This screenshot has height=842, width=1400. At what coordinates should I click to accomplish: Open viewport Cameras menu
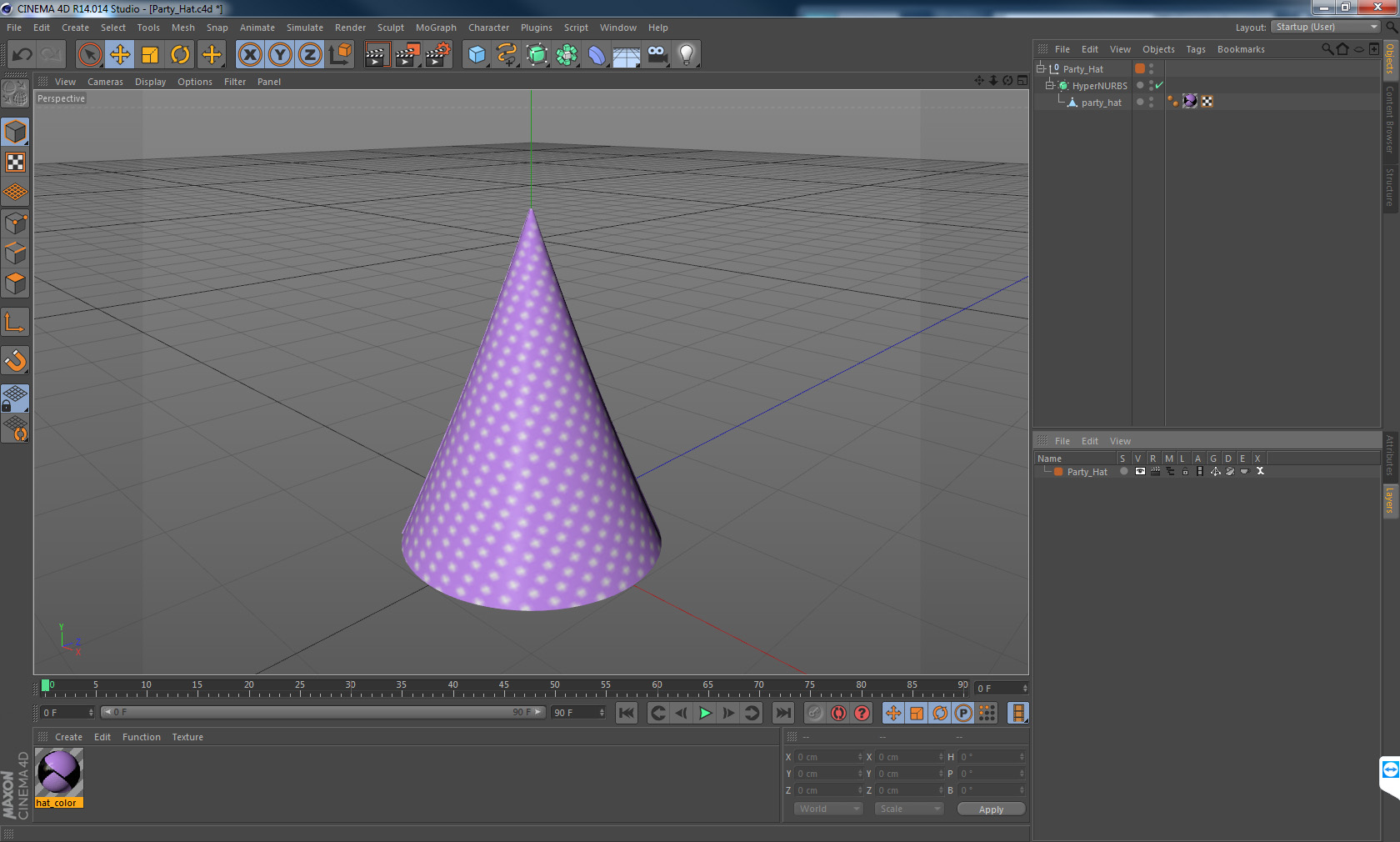(x=105, y=82)
